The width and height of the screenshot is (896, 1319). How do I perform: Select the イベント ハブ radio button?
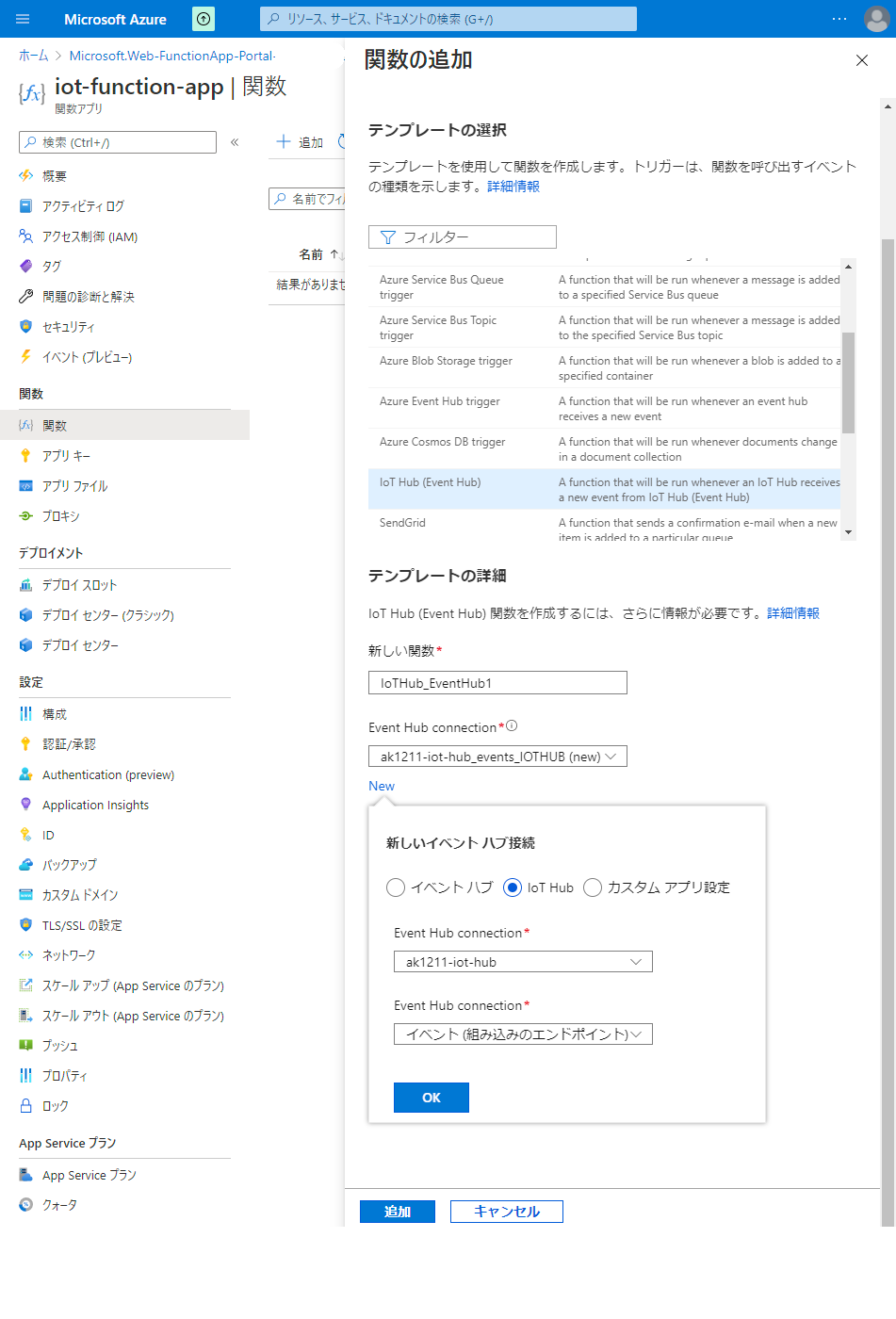pyautogui.click(x=396, y=887)
